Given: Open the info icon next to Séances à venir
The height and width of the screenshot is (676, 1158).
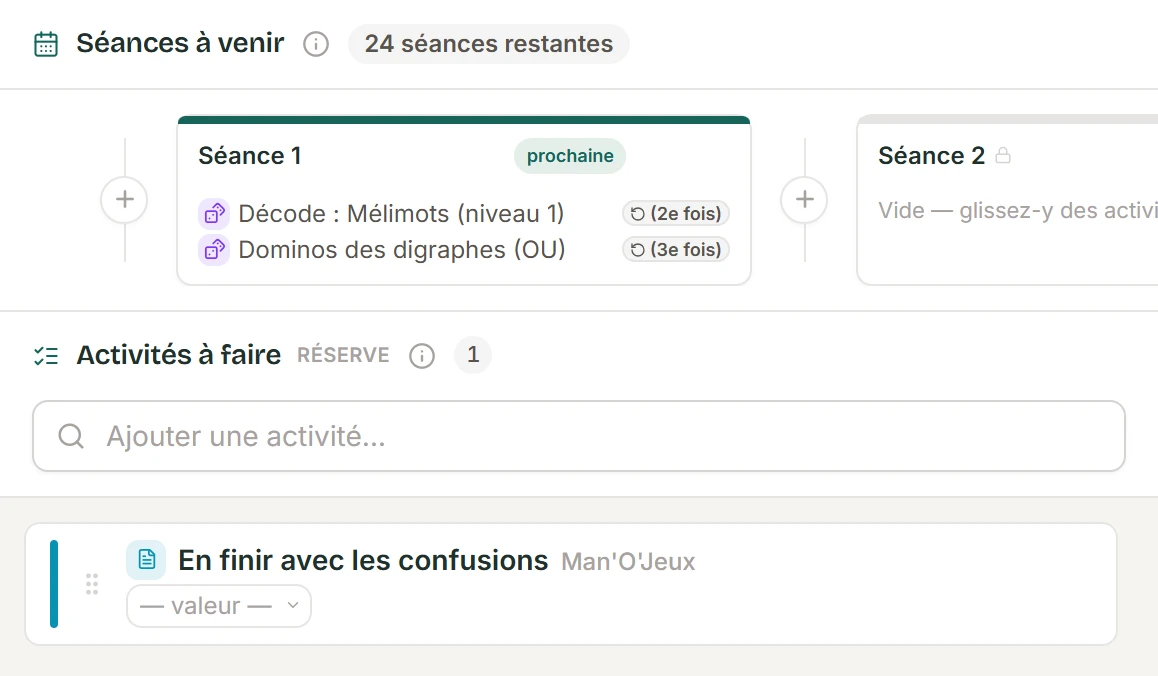Looking at the screenshot, I should (316, 44).
